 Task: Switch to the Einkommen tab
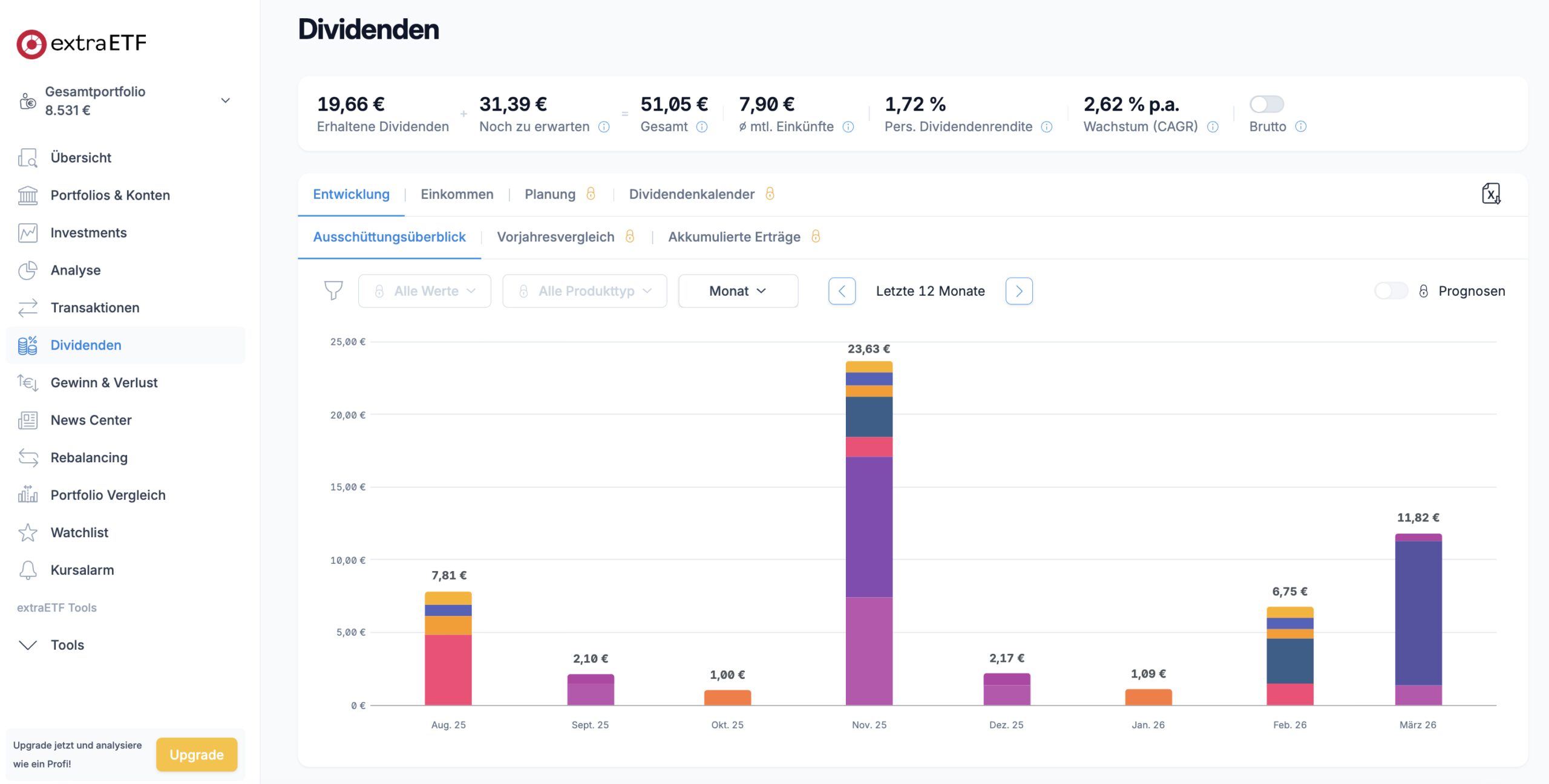[x=457, y=194]
